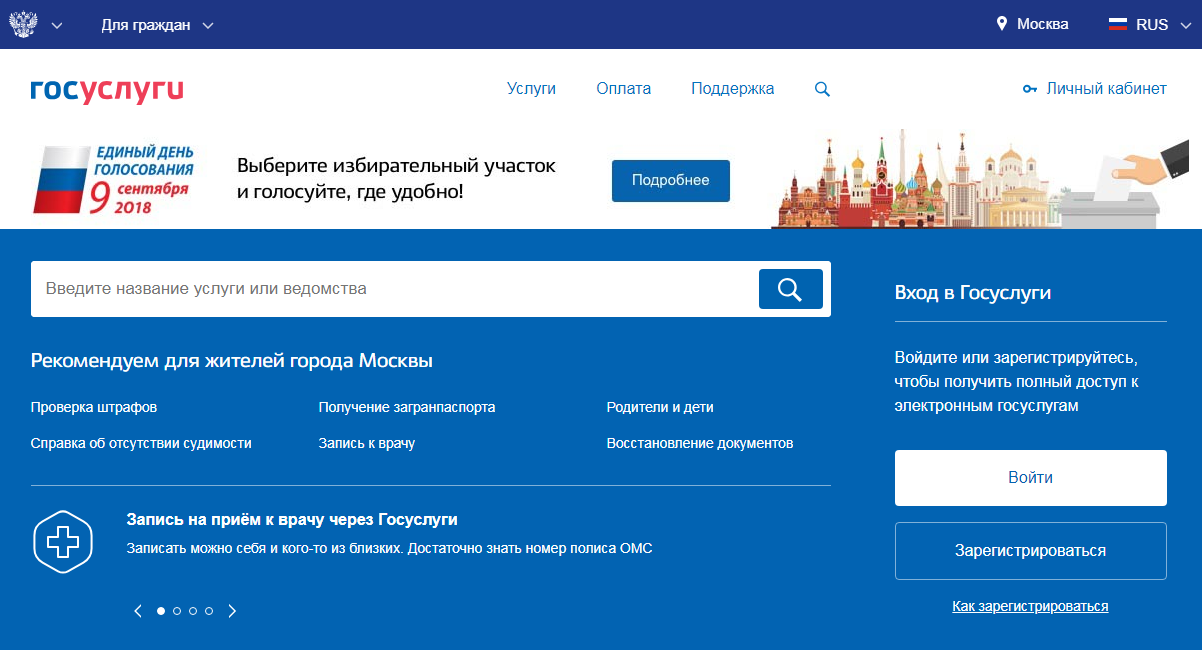Select the second carousel slide dot
This screenshot has width=1202, height=650.
pyautogui.click(x=177, y=611)
